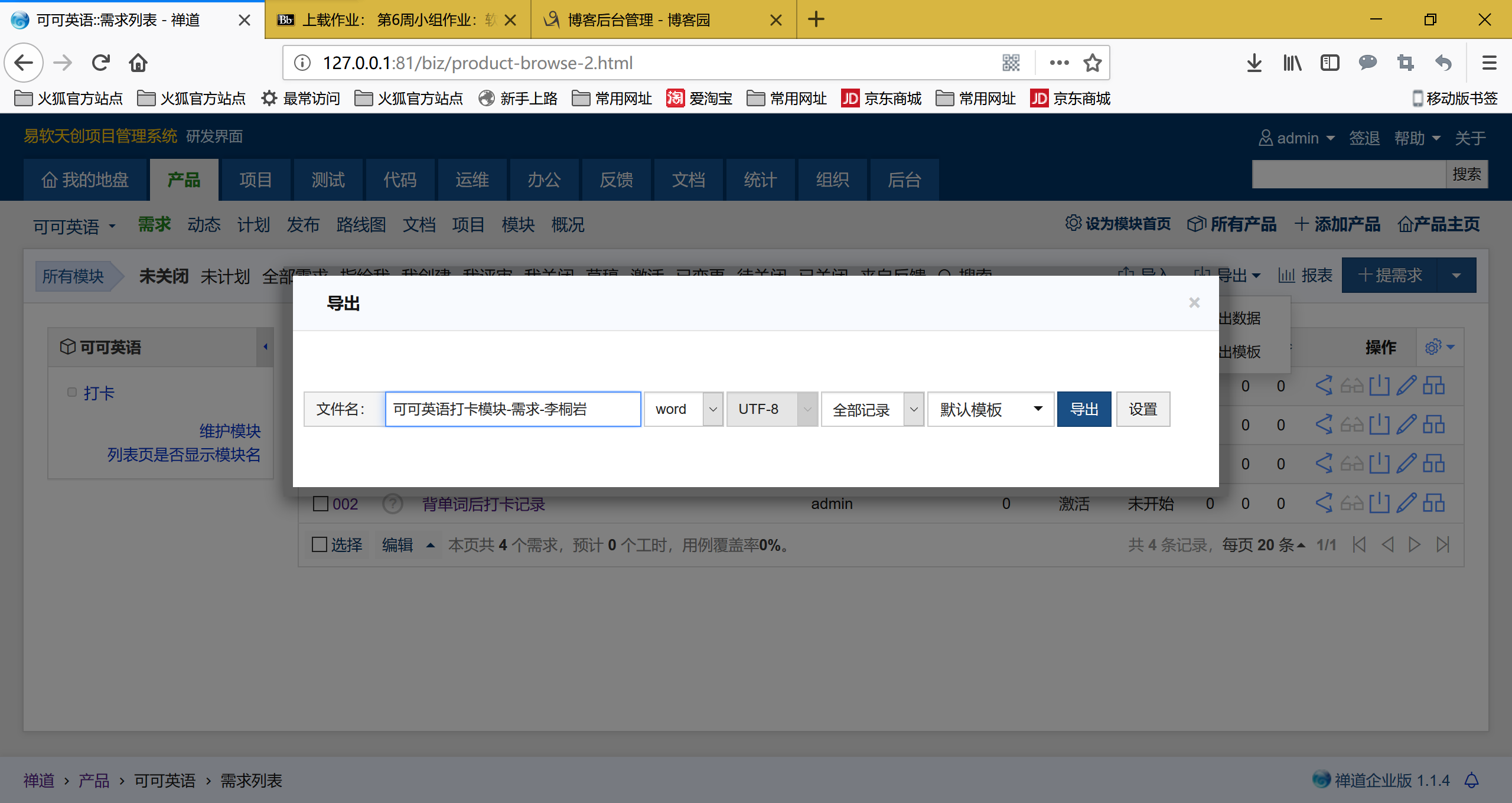1512x803 pixels.
Task: Bookmark this page with the star icon
Action: [1092, 63]
